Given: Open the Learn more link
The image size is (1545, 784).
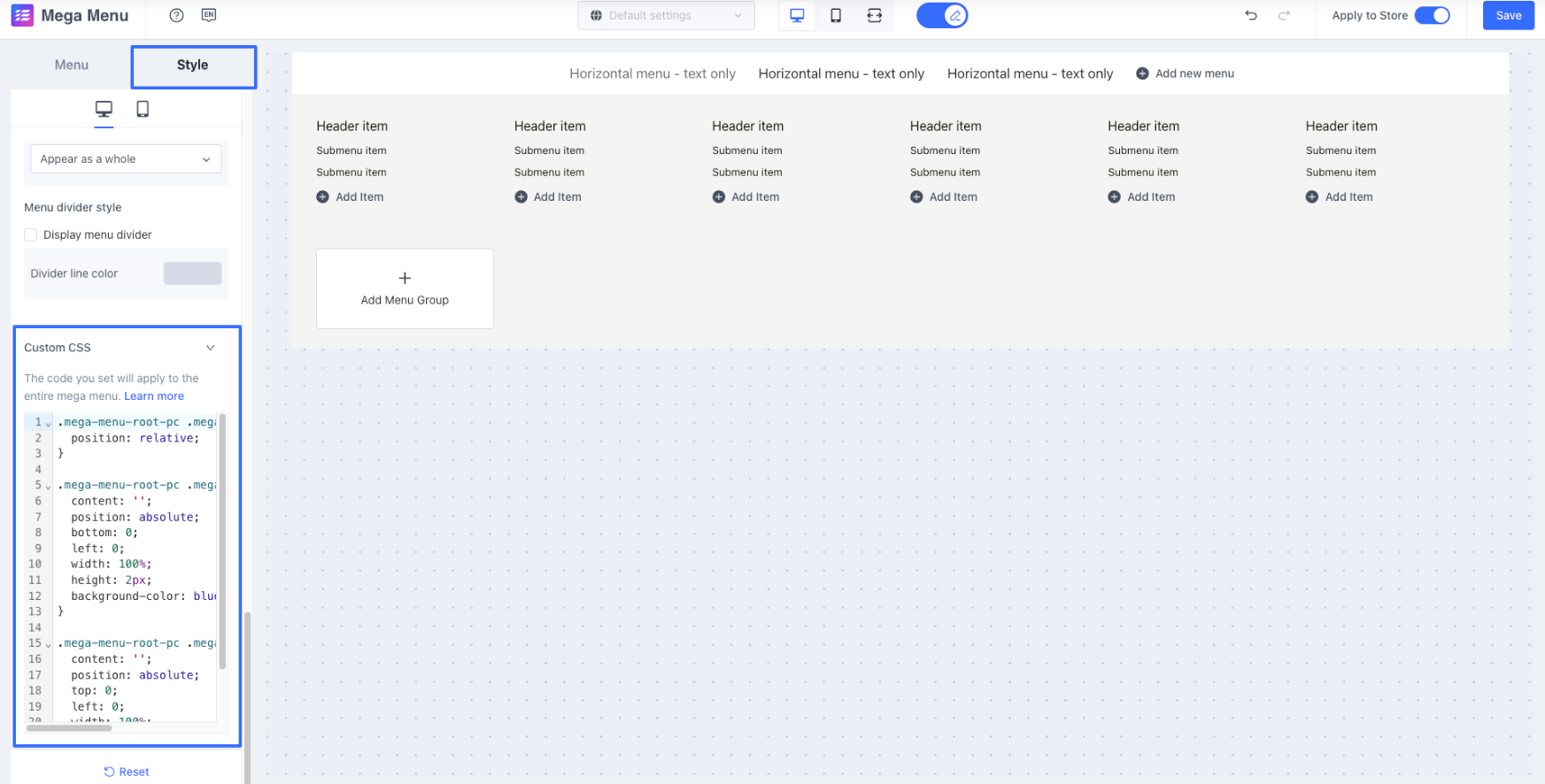Looking at the screenshot, I should (154, 396).
